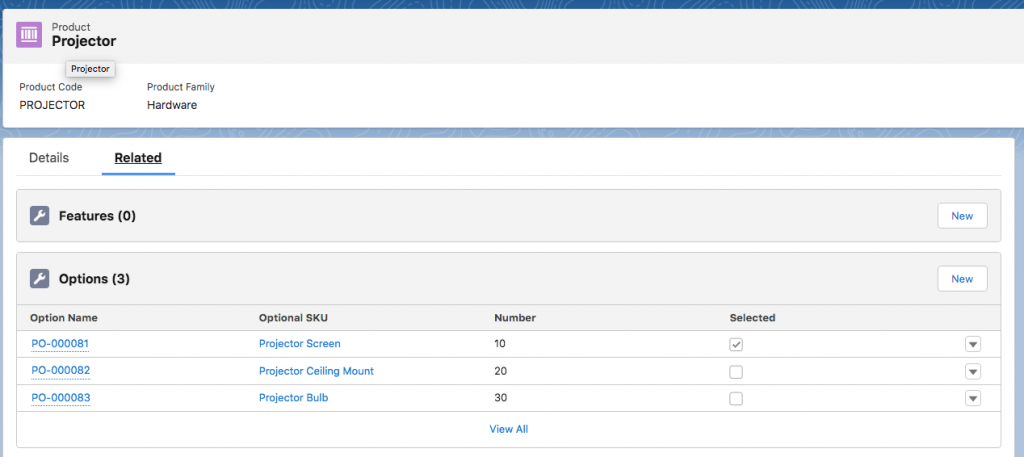Open the PO-000082 option link
Screen dimensions: 1024x457
(61, 371)
